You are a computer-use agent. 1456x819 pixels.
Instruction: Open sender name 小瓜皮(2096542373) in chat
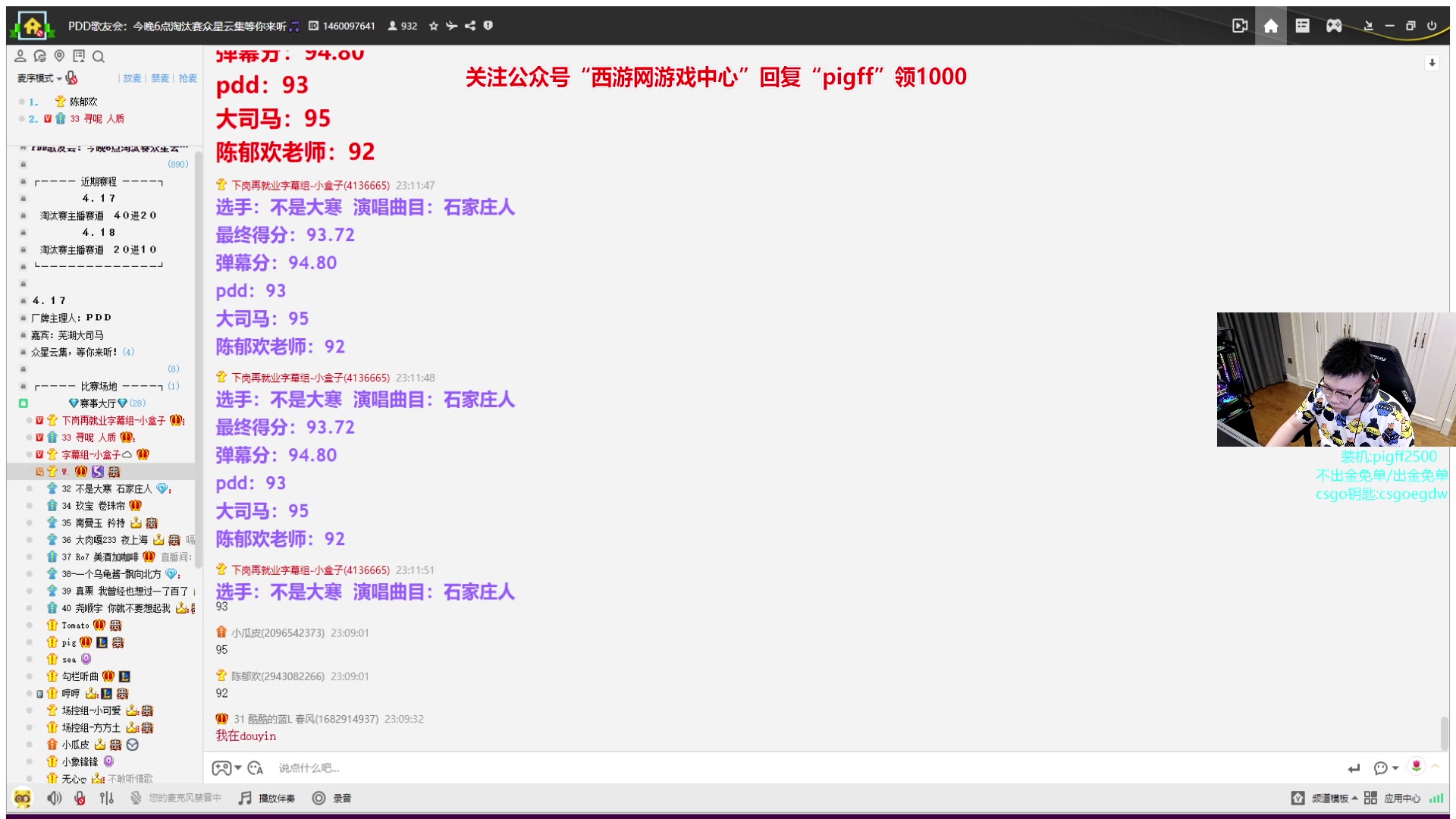point(278,632)
